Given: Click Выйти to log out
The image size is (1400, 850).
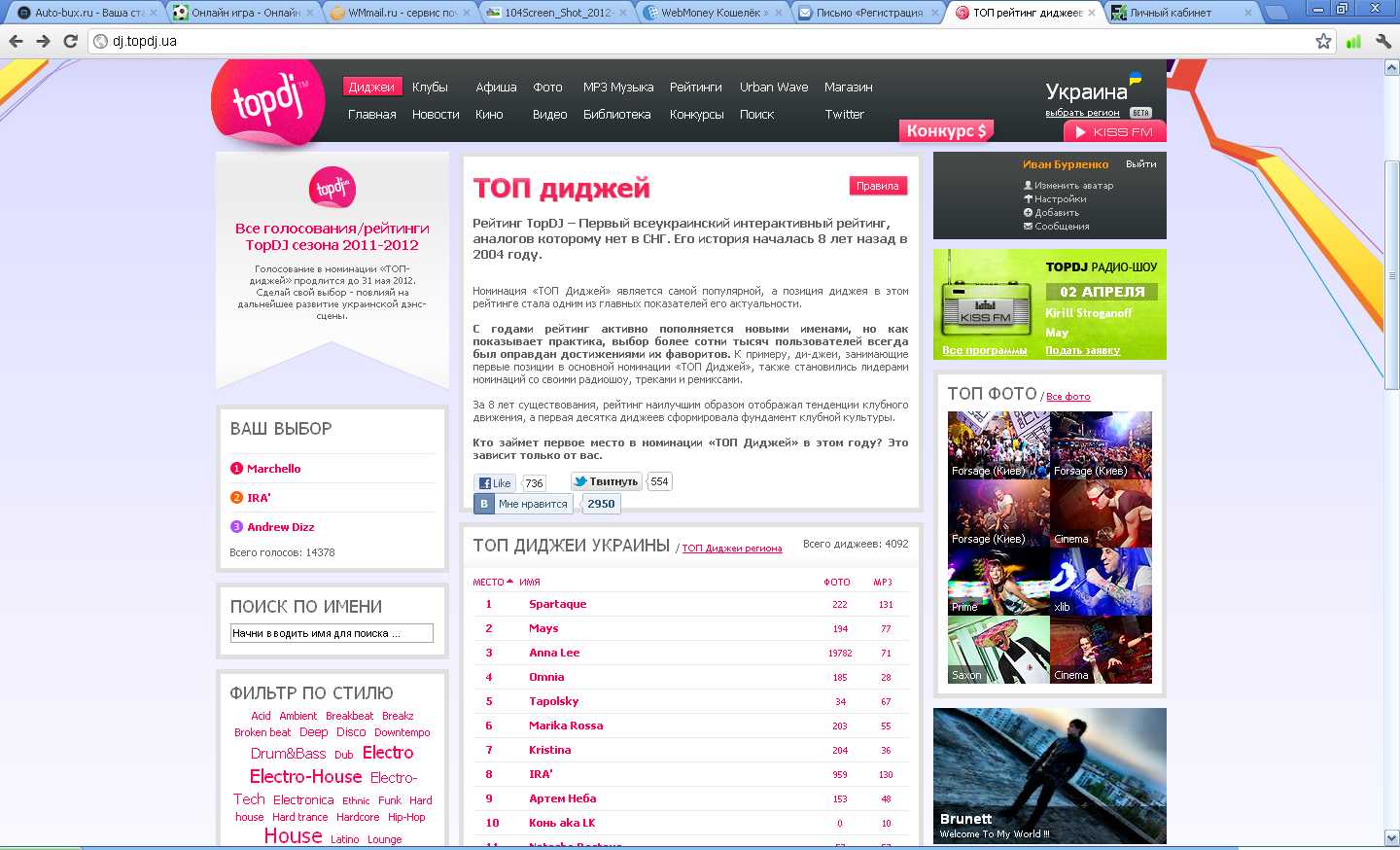Looking at the screenshot, I should 1141,163.
